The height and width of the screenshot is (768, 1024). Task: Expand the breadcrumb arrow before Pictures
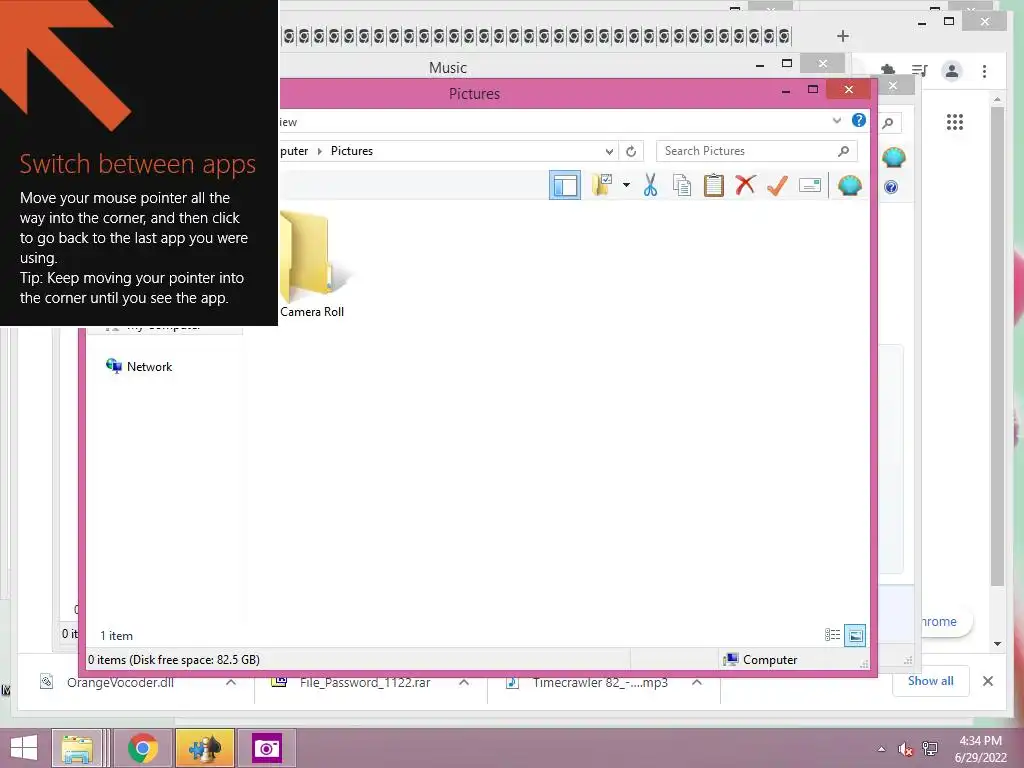(x=319, y=152)
